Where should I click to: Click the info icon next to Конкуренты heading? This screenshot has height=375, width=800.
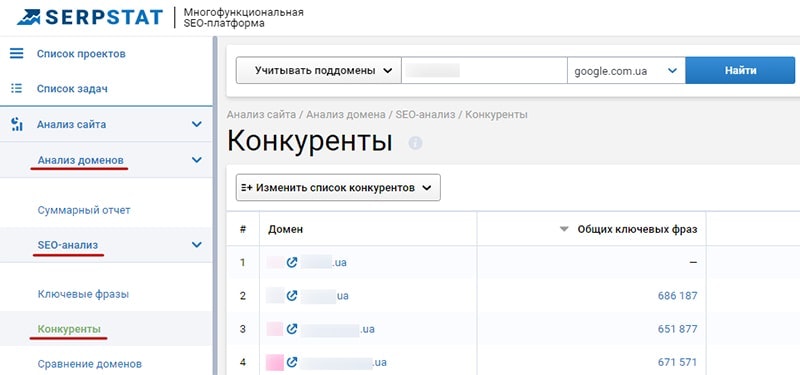click(x=415, y=143)
